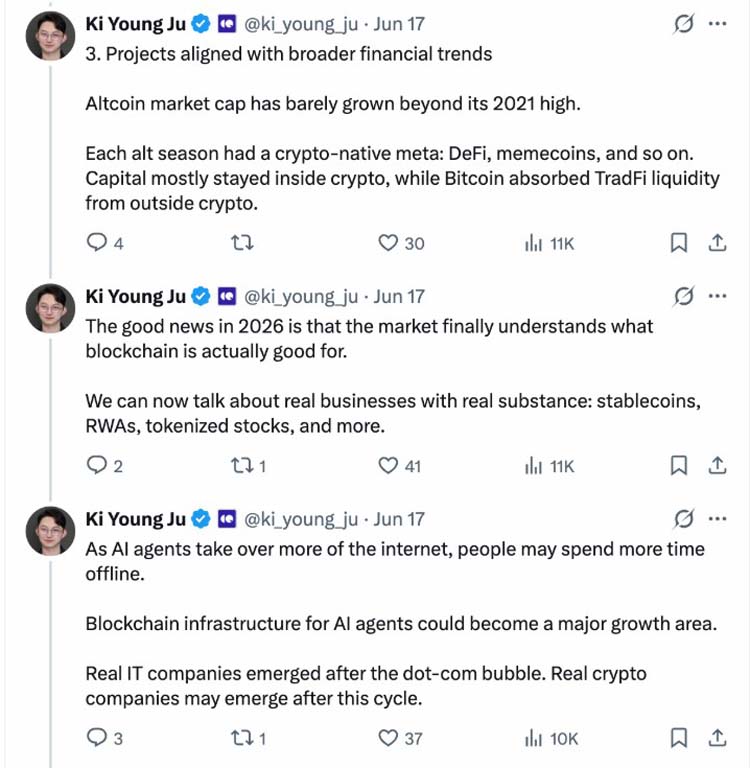The image size is (750, 768).
Task: Open more options on AI agents tweet
Action: (718, 519)
